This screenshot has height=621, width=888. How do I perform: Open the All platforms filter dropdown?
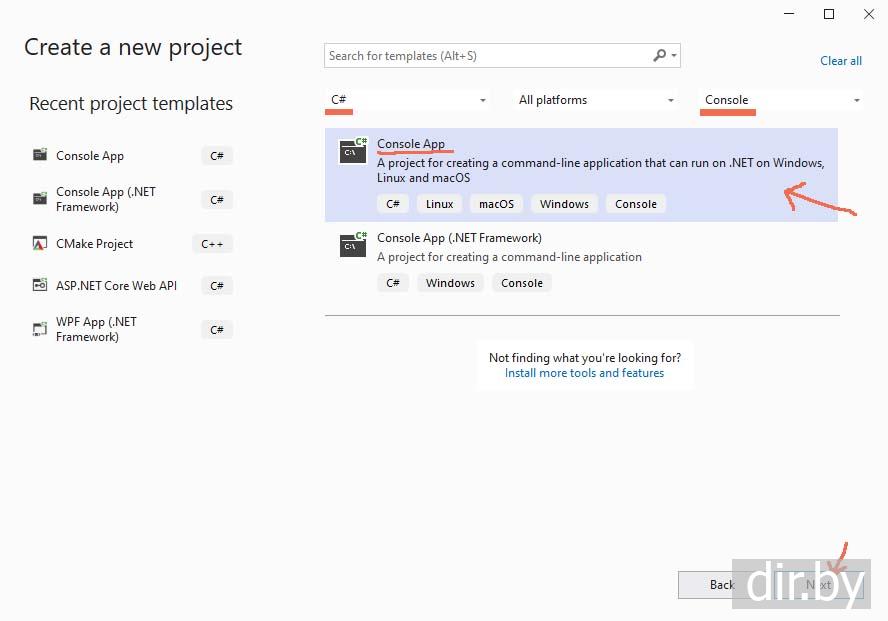click(x=596, y=100)
